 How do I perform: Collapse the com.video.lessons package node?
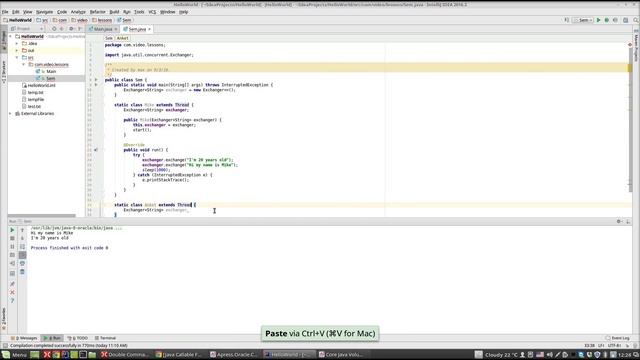point(24,64)
